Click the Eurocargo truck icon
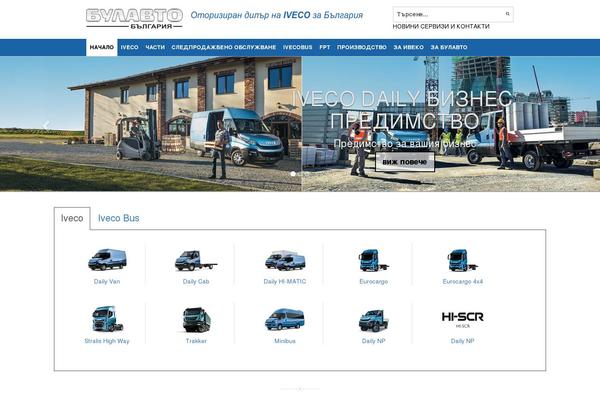The image size is (600, 400). [373, 260]
